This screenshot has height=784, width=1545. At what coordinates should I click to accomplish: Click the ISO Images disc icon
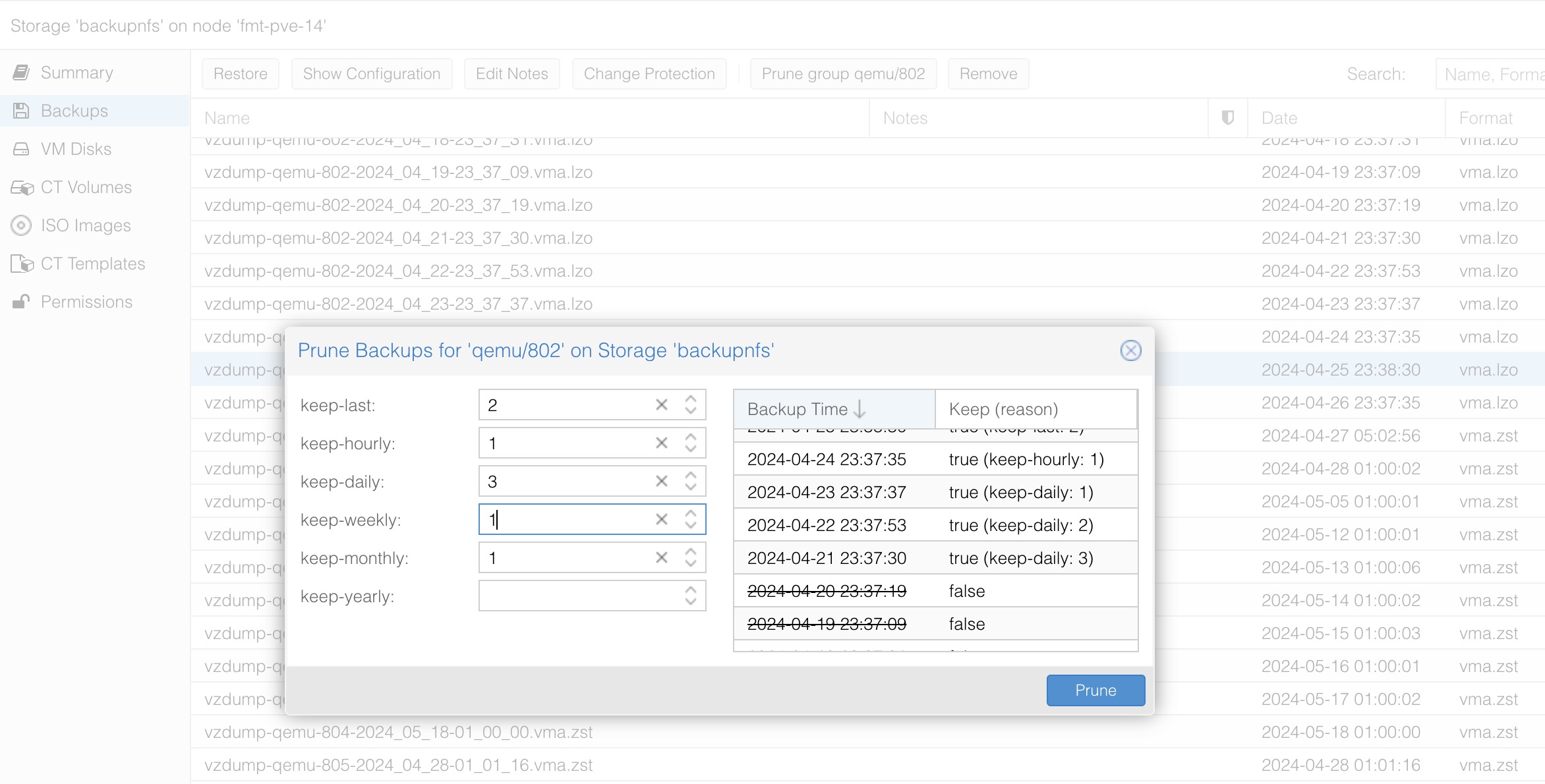click(21, 225)
